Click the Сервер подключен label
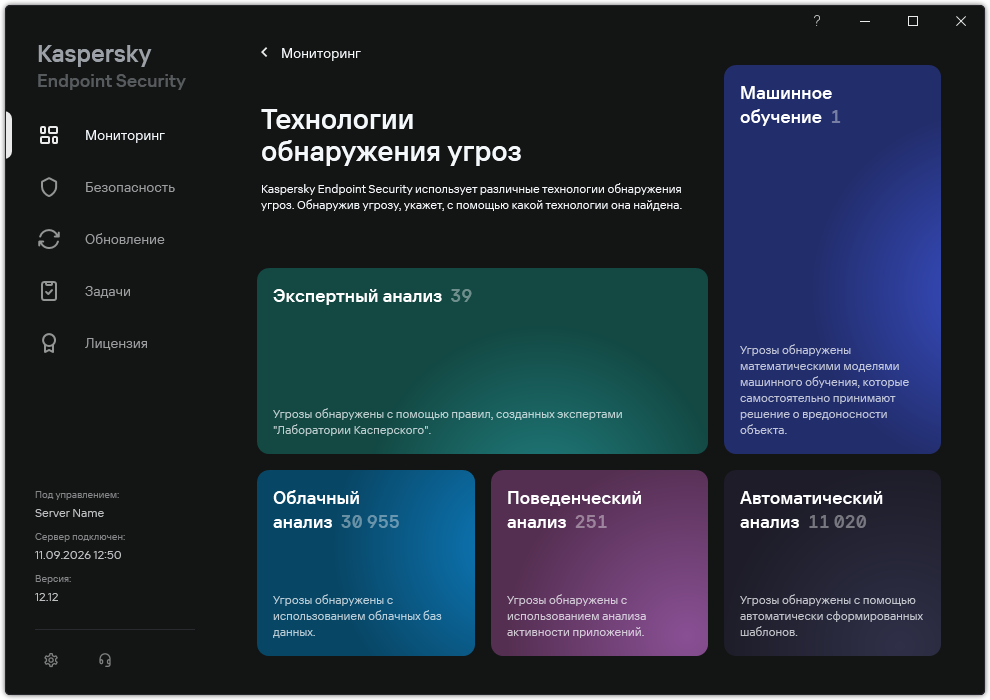This screenshot has height=700, width=990. (x=80, y=537)
